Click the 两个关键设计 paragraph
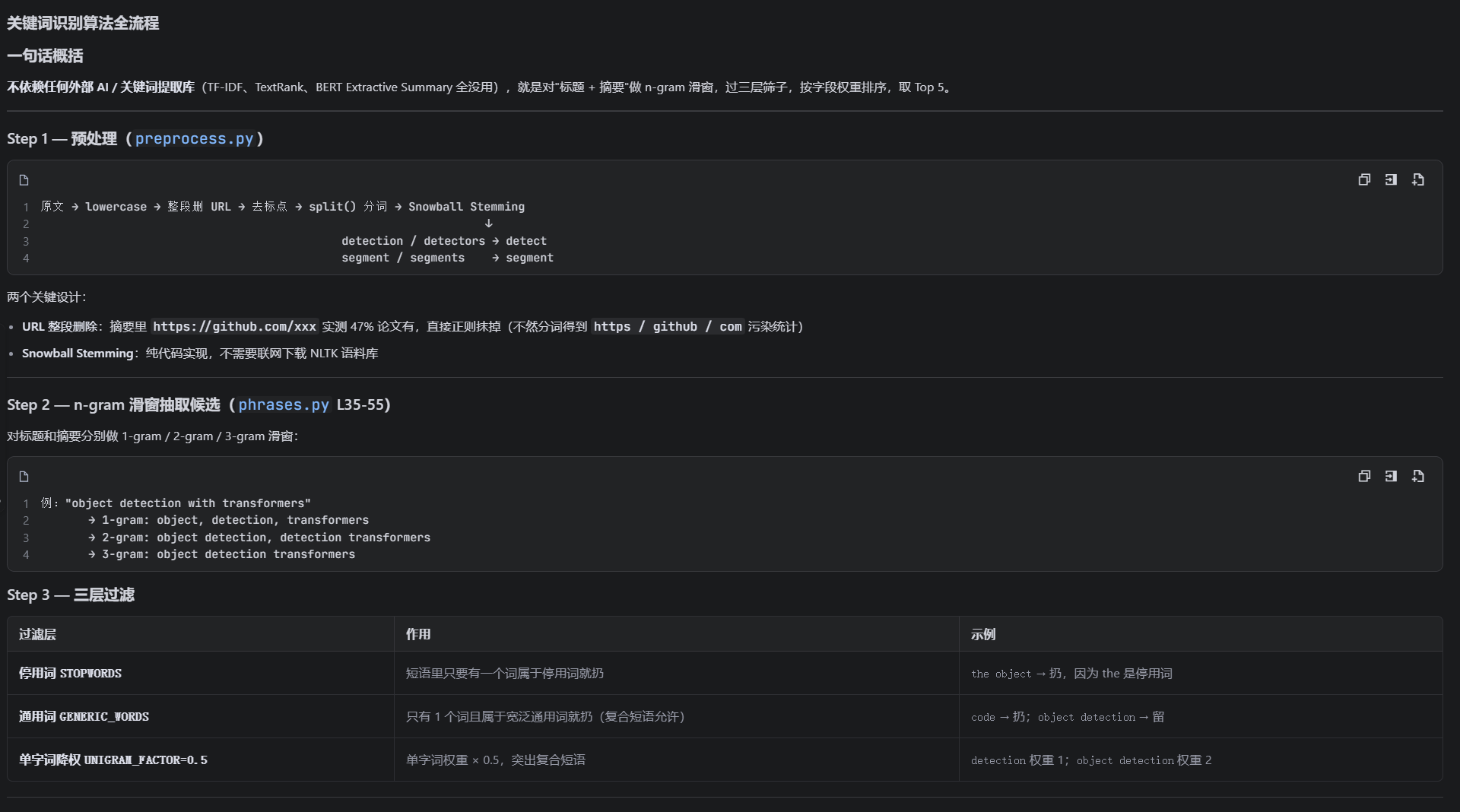1460x812 pixels. tap(47, 297)
